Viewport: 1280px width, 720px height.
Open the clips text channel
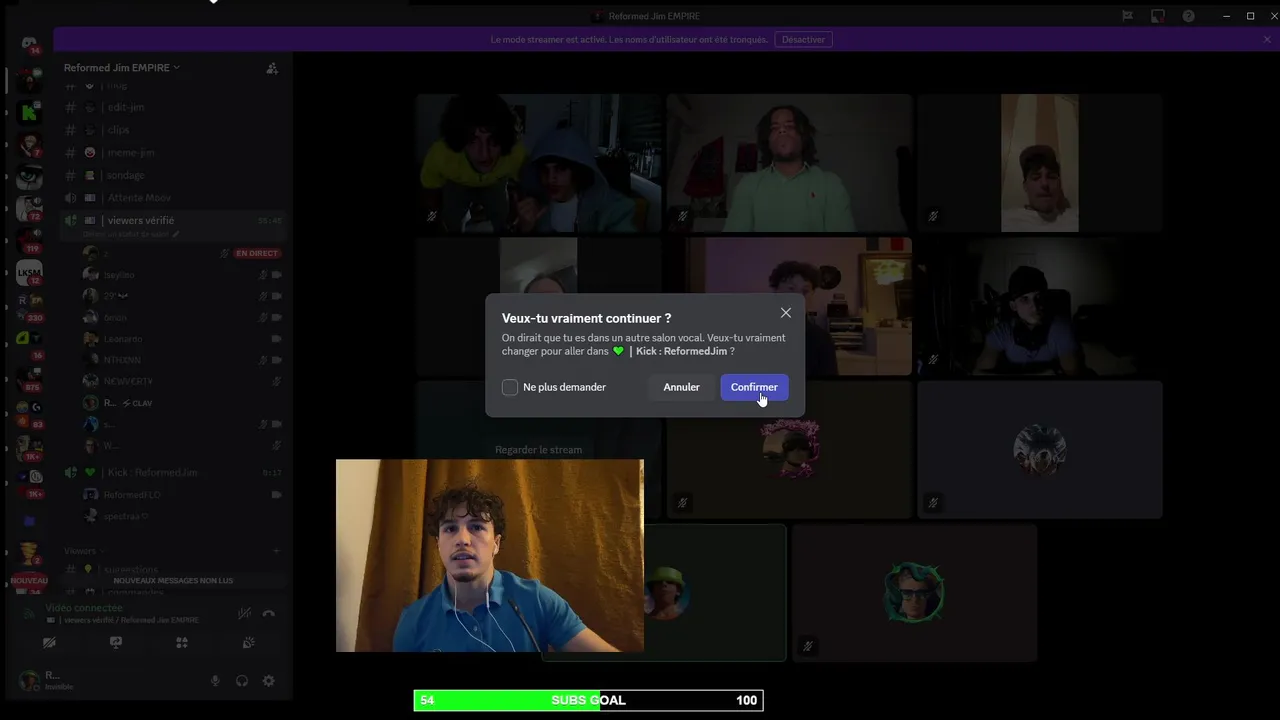tap(174, 130)
